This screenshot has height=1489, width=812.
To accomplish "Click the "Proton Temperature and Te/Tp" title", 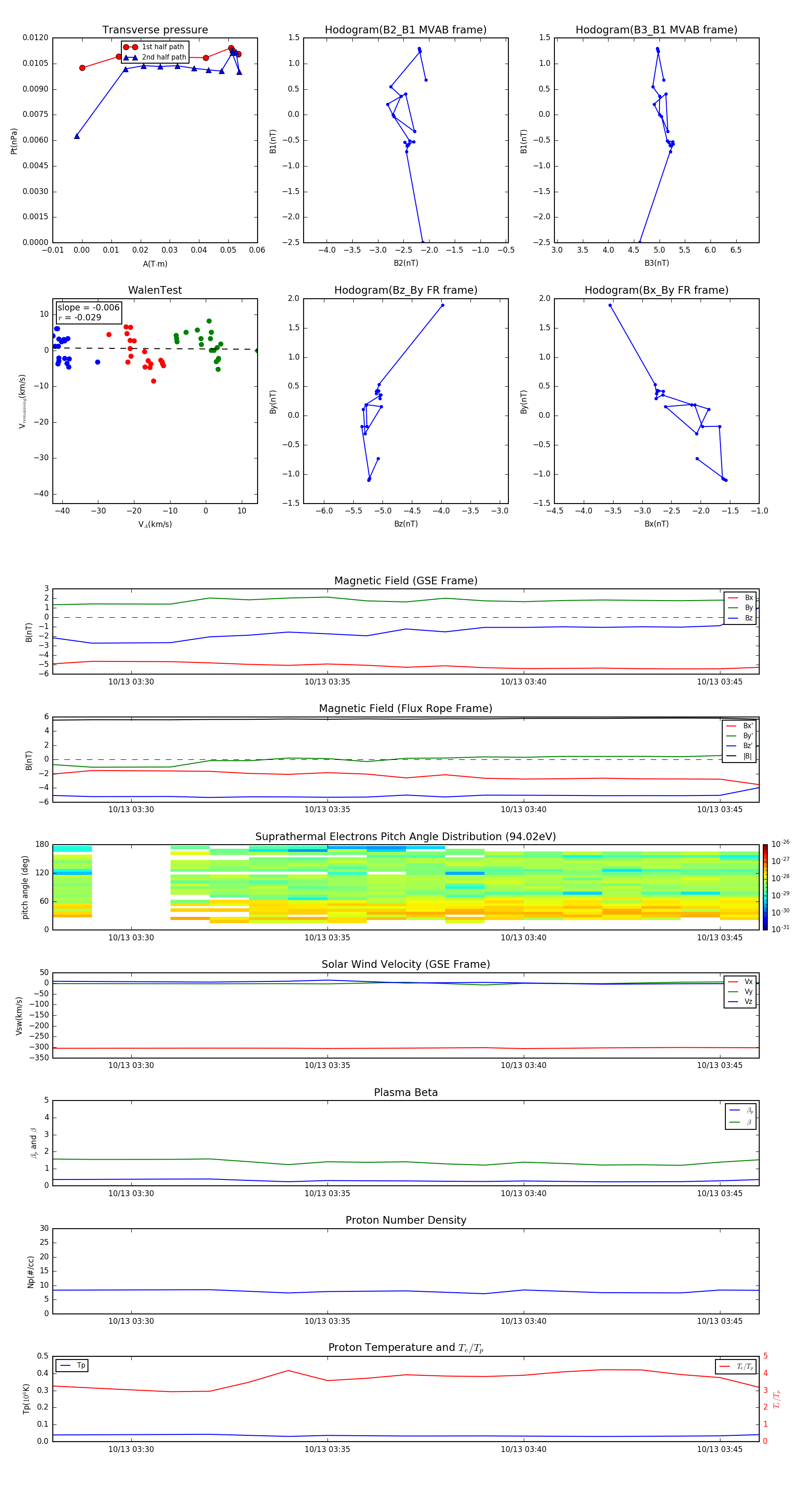I will point(406,1348).
